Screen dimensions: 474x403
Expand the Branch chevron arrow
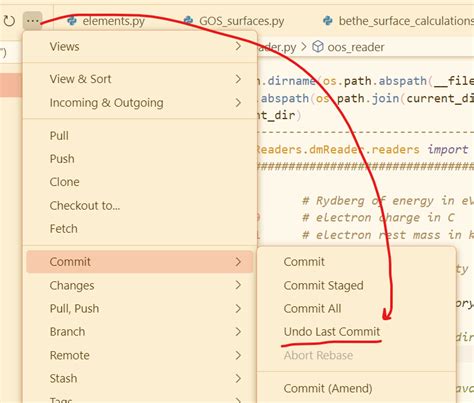coord(238,332)
